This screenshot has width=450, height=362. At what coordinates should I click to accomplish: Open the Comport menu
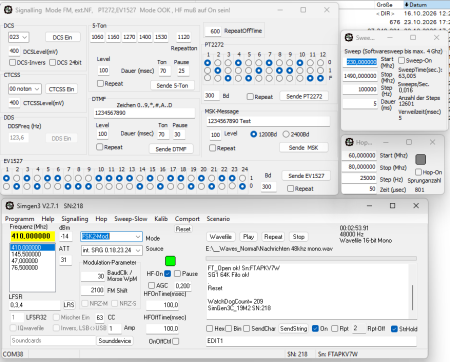pyautogui.click(x=187, y=219)
